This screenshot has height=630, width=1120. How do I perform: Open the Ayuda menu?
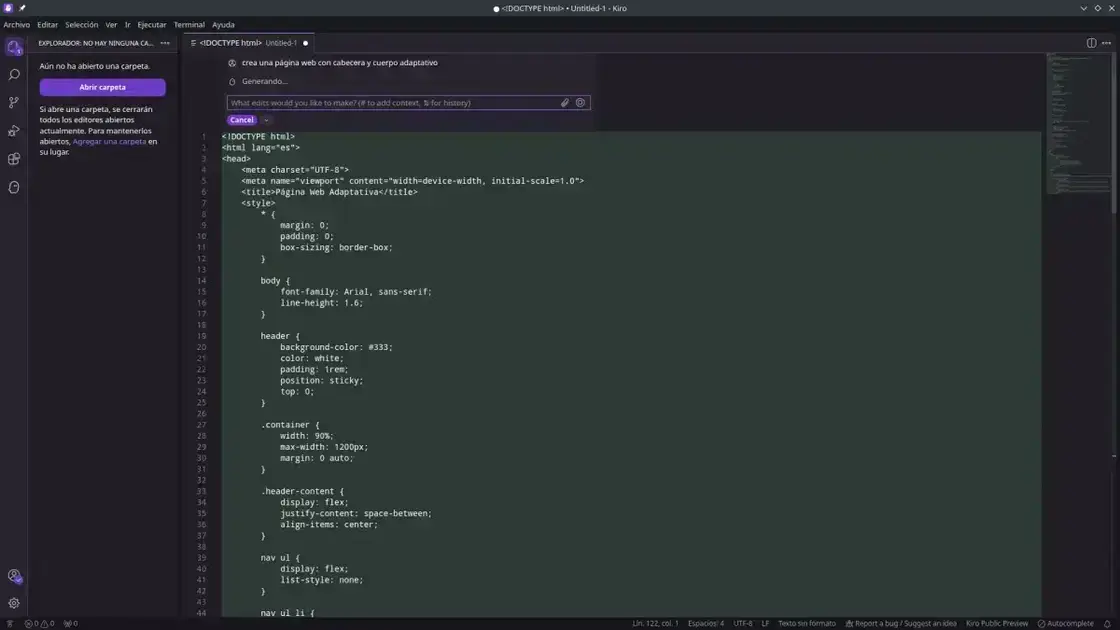223,24
